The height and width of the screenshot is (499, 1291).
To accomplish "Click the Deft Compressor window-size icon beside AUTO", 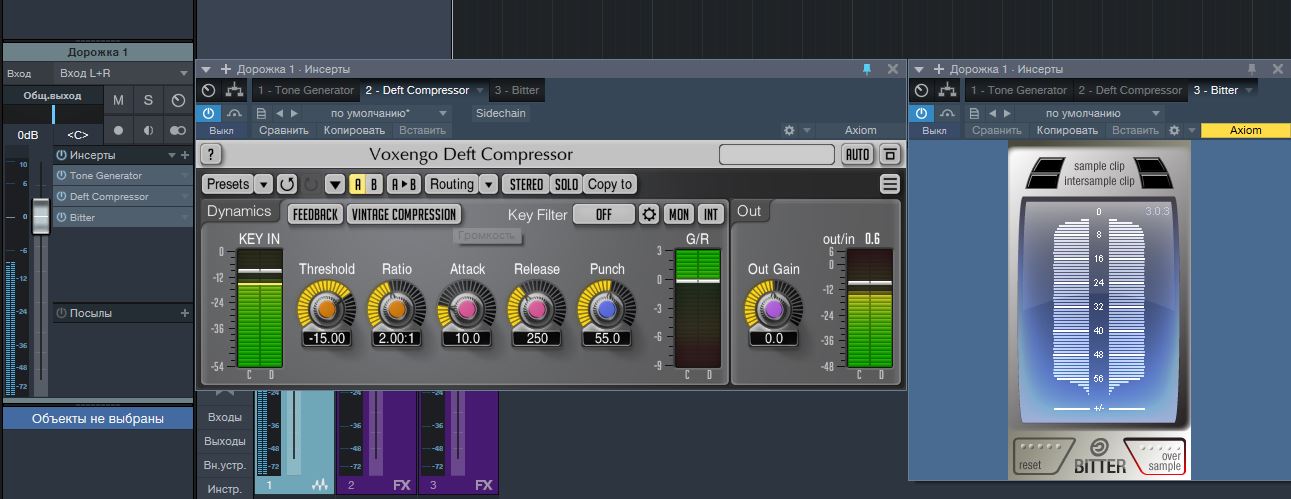I will click(889, 154).
